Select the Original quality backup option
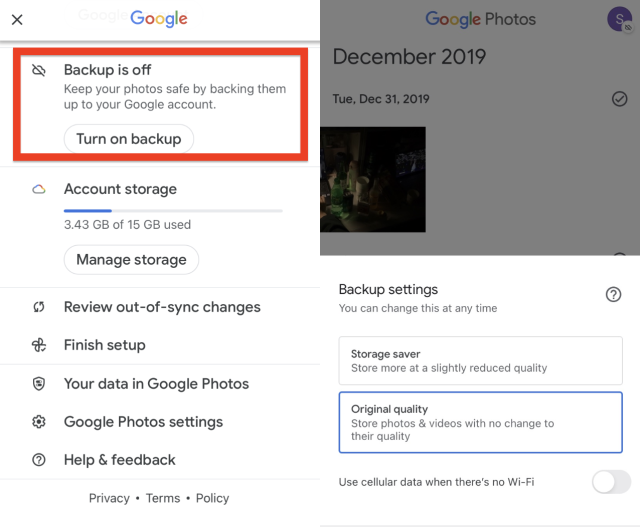The image size is (640, 529). tap(480, 422)
